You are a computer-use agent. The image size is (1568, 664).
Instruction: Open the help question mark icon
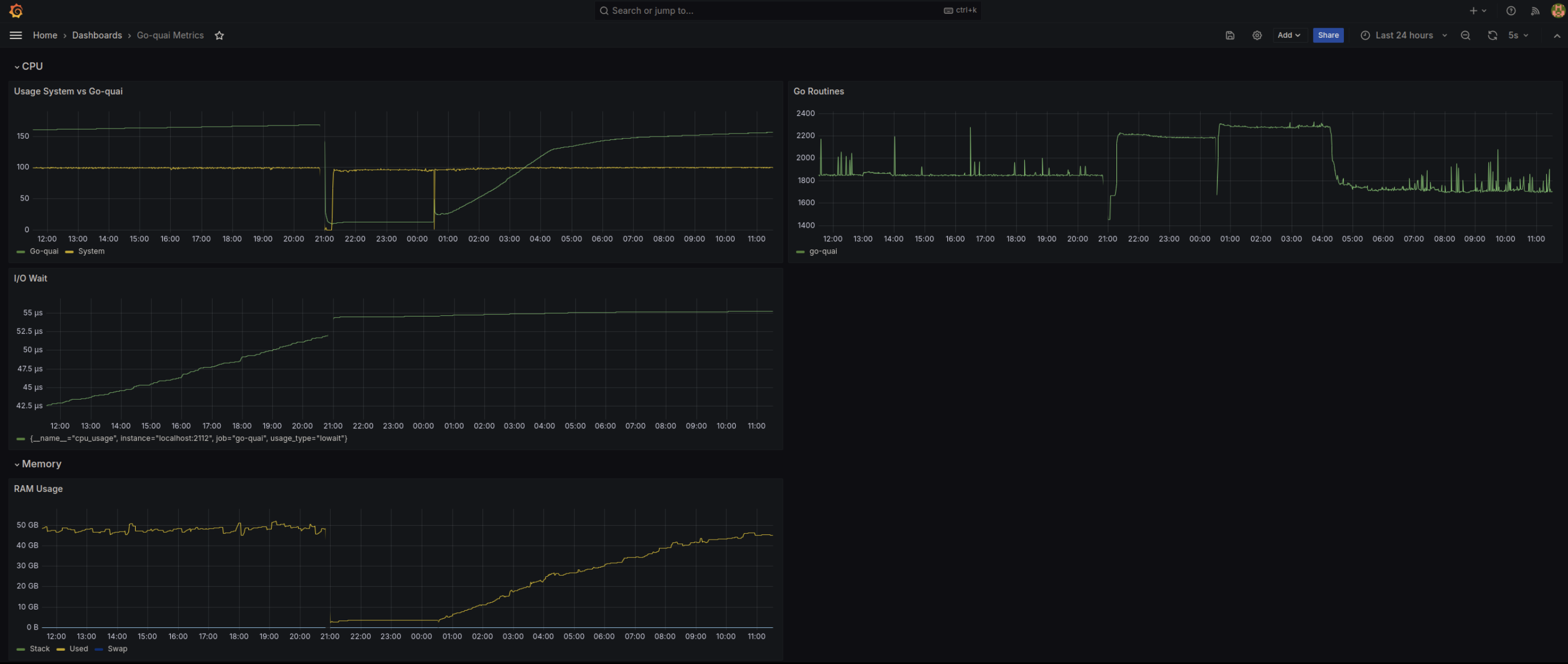tap(1510, 10)
